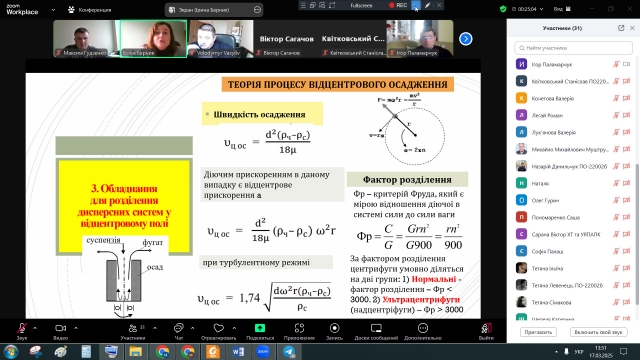This screenshot has height=360, width=640.
Task: Expand the audio options arrow
Action: [x=35, y=328]
